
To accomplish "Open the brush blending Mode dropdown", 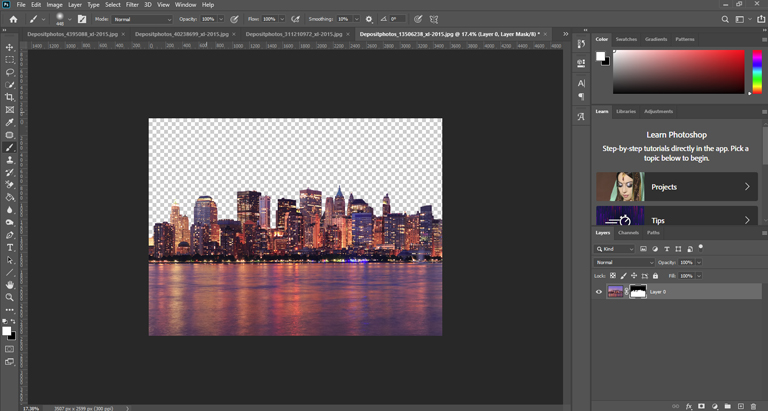I will click(141, 19).
